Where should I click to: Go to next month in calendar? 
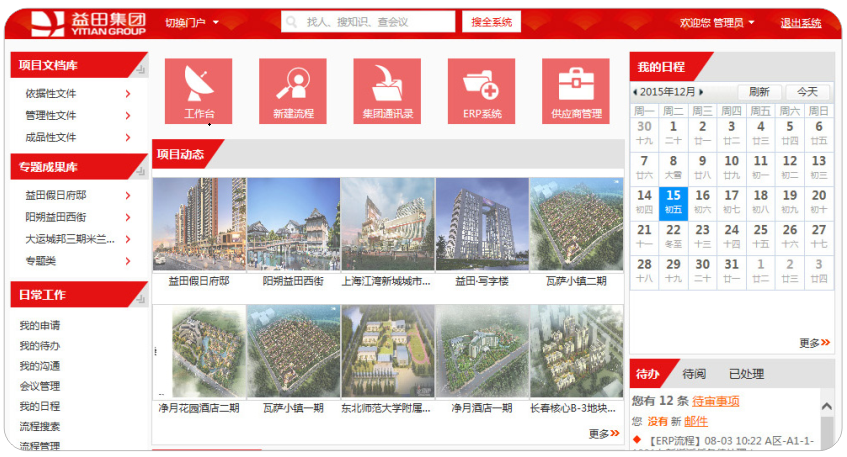coord(701,92)
